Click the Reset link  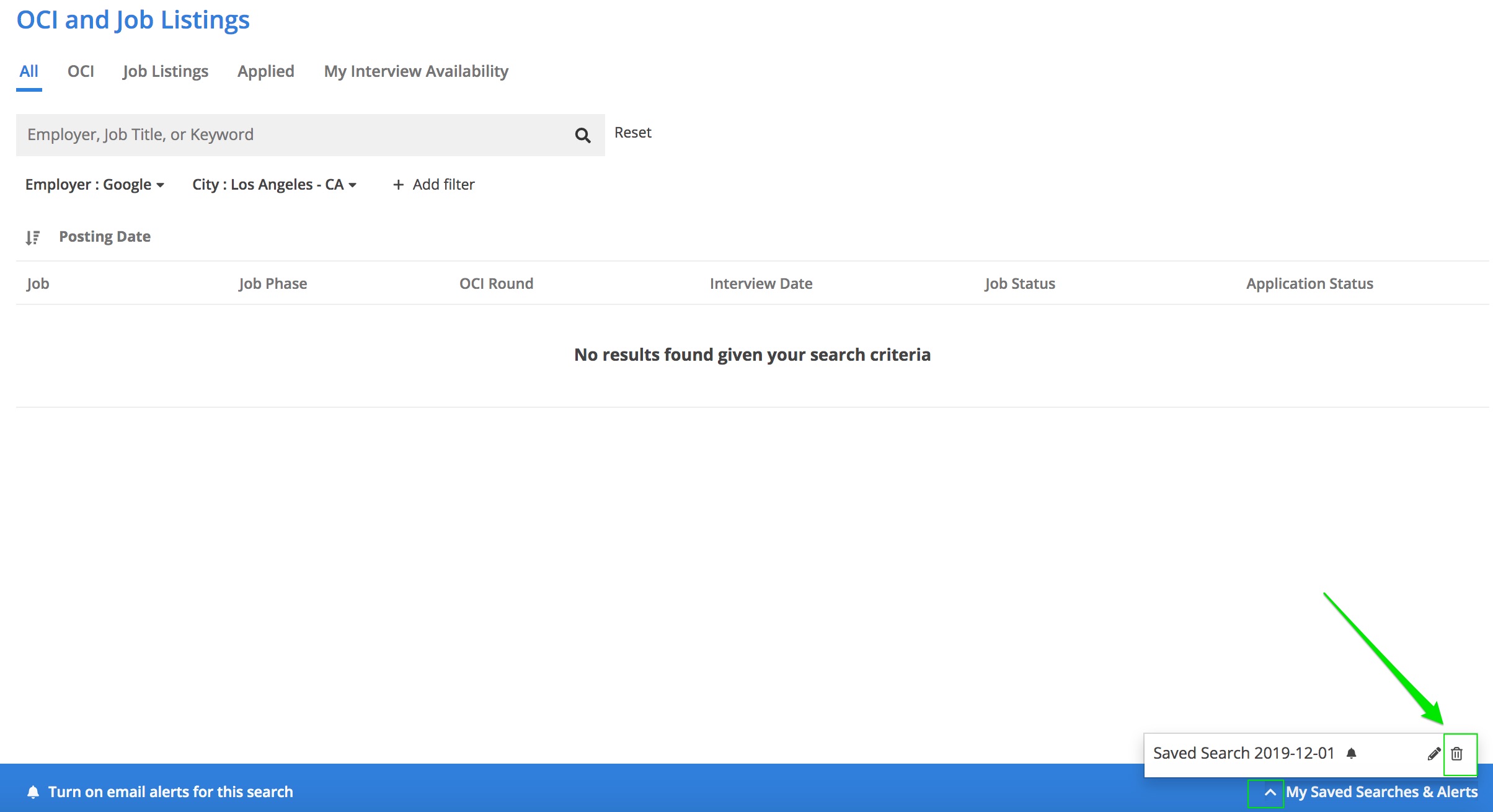click(x=632, y=133)
